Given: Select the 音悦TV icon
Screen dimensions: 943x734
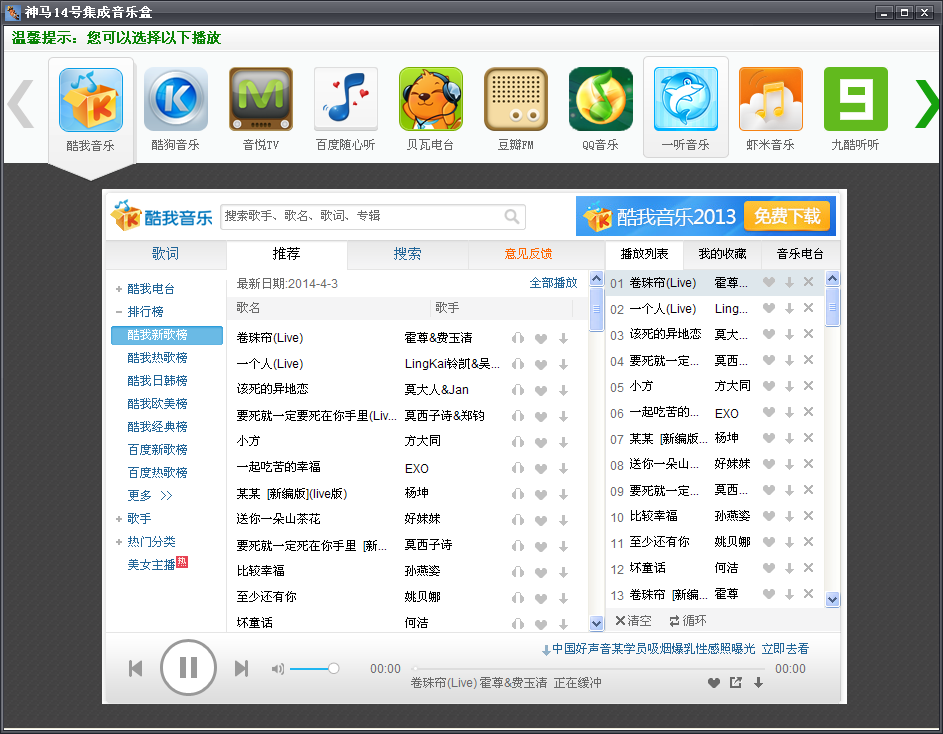Looking at the screenshot, I should point(261,100).
